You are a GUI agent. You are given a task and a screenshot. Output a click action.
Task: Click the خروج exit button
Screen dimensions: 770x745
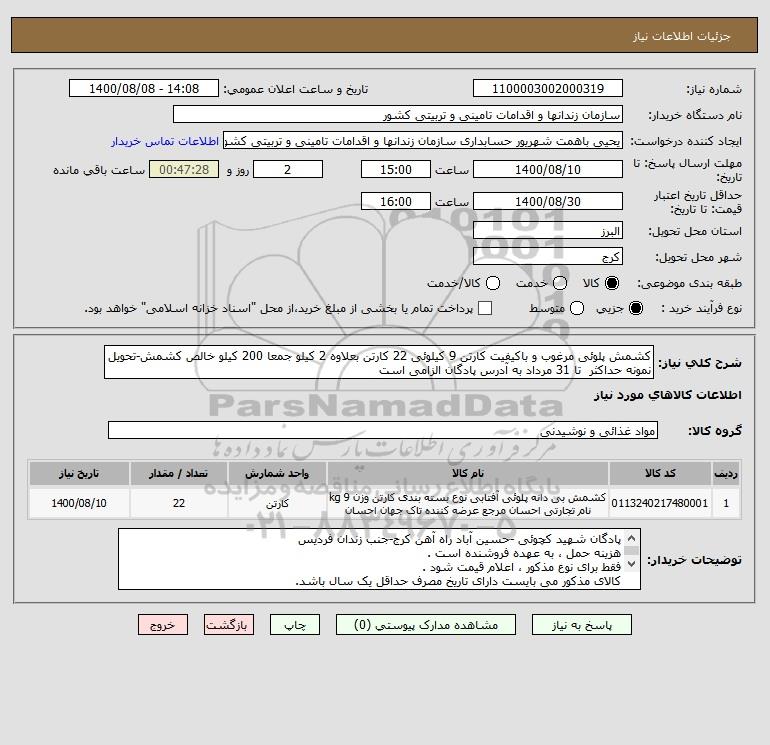click(163, 625)
